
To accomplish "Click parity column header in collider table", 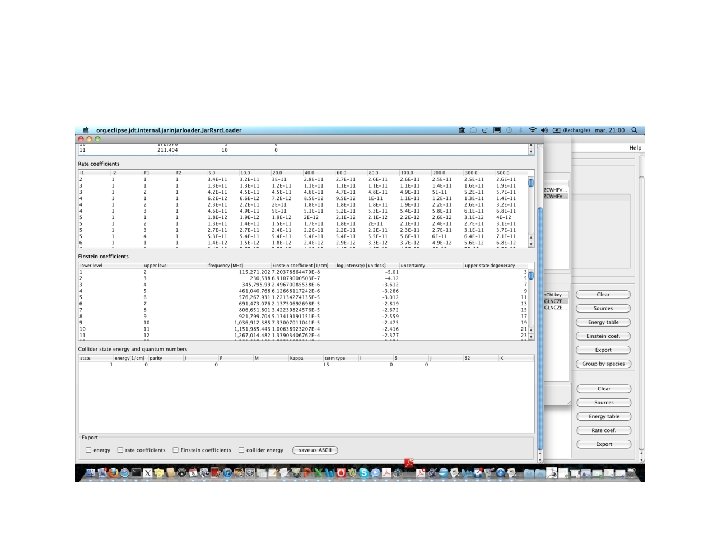I will coord(166,358).
